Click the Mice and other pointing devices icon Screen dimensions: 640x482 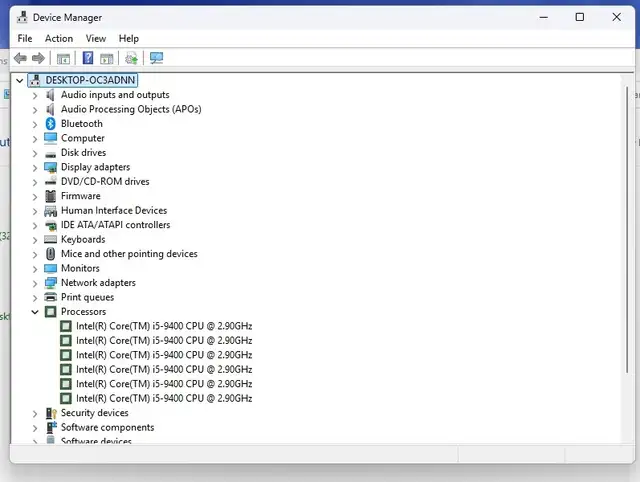[51, 254]
